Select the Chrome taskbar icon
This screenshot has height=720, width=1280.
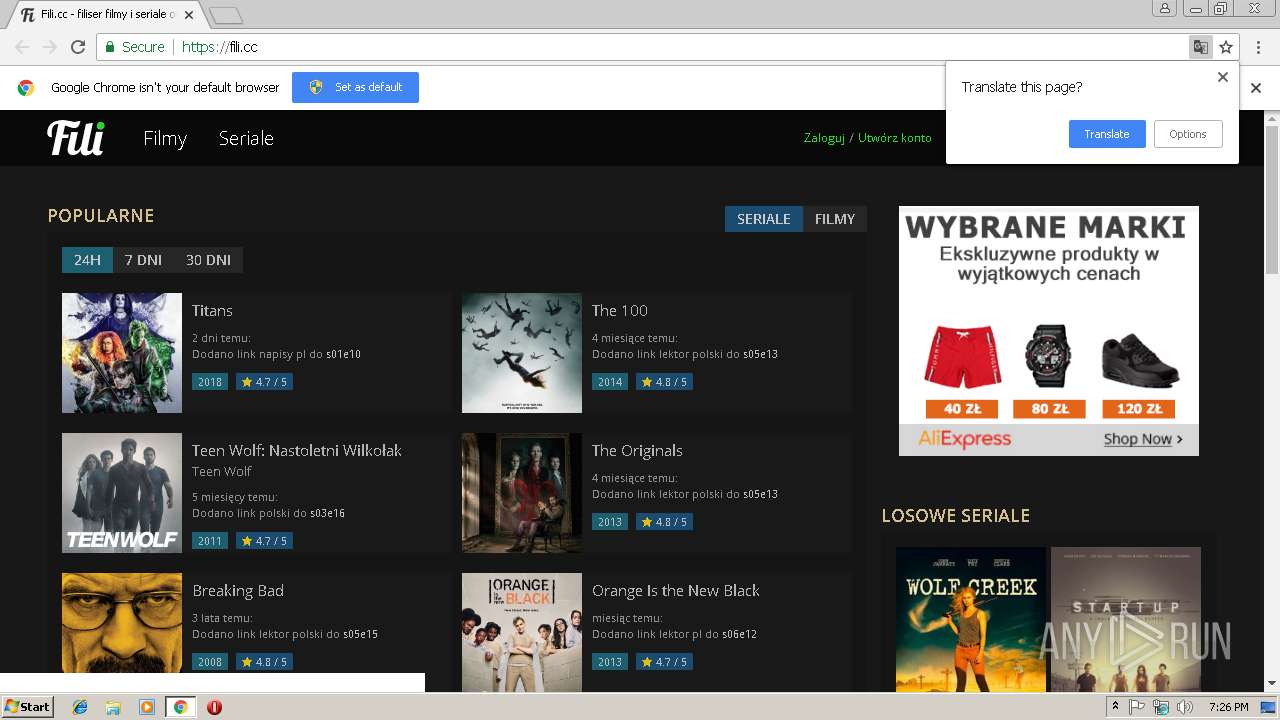click(180, 707)
